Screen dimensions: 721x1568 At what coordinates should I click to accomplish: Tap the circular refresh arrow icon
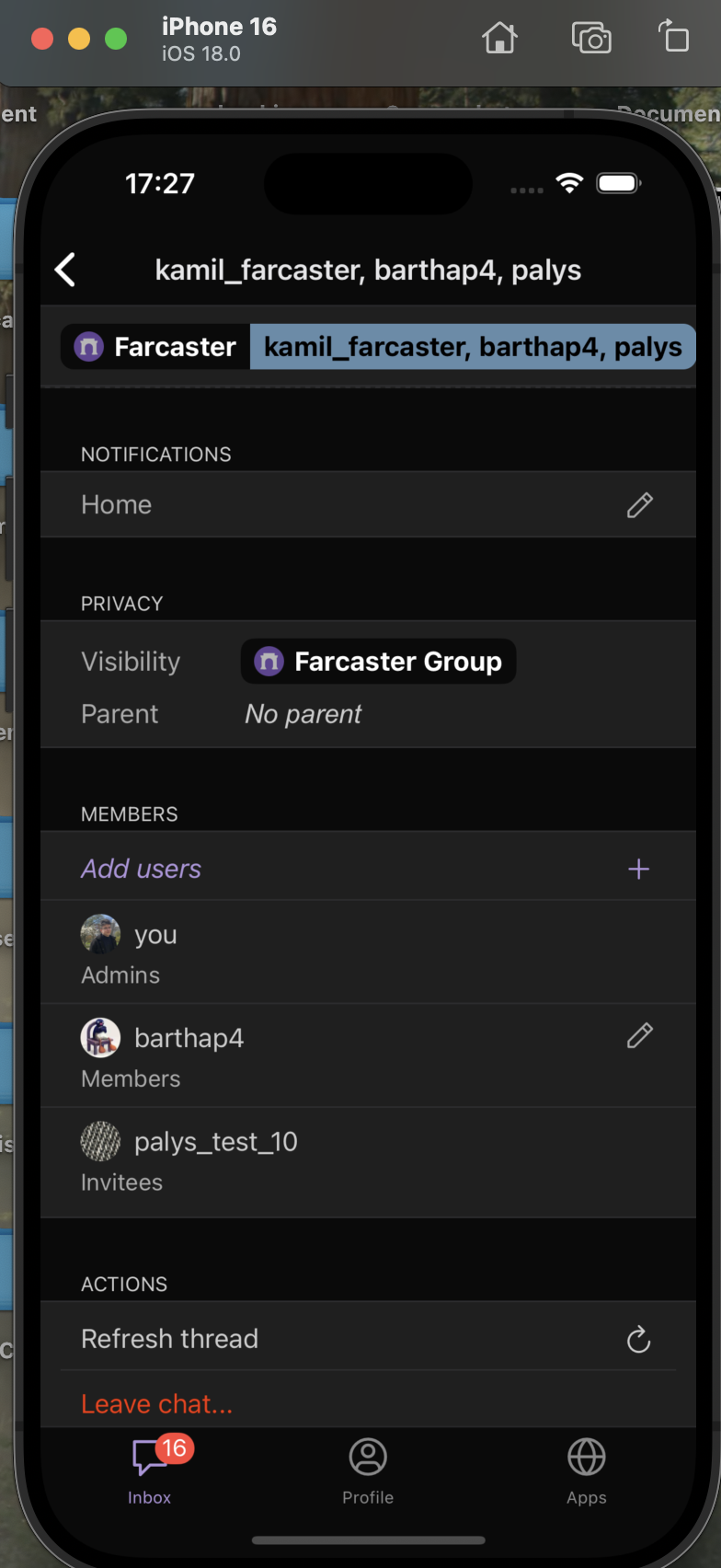click(638, 1339)
